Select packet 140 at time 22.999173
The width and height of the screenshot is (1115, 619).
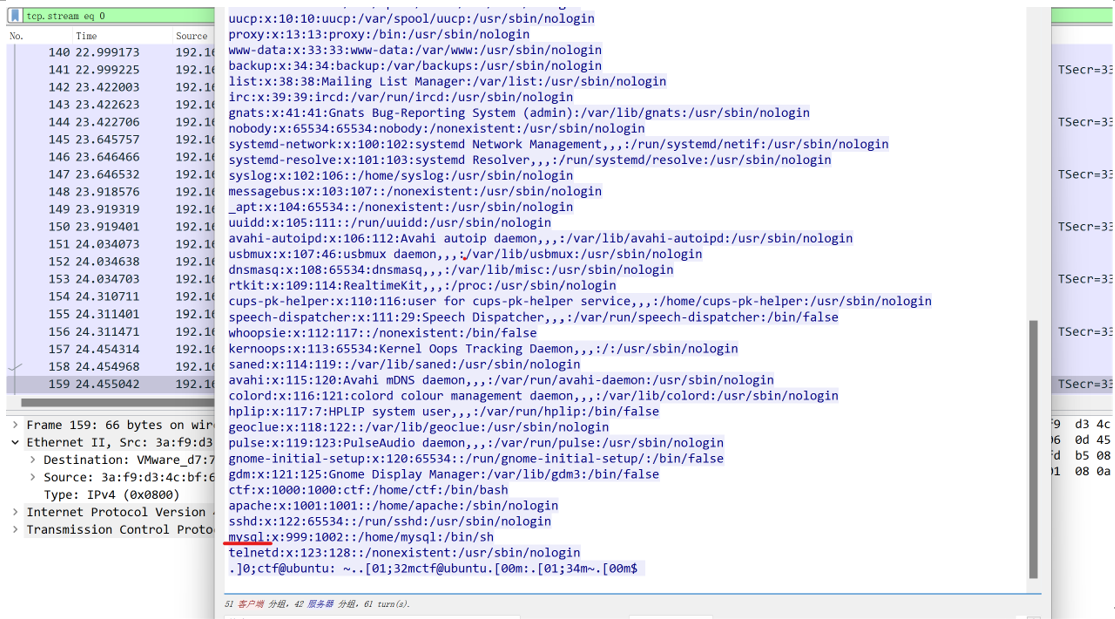click(110, 52)
